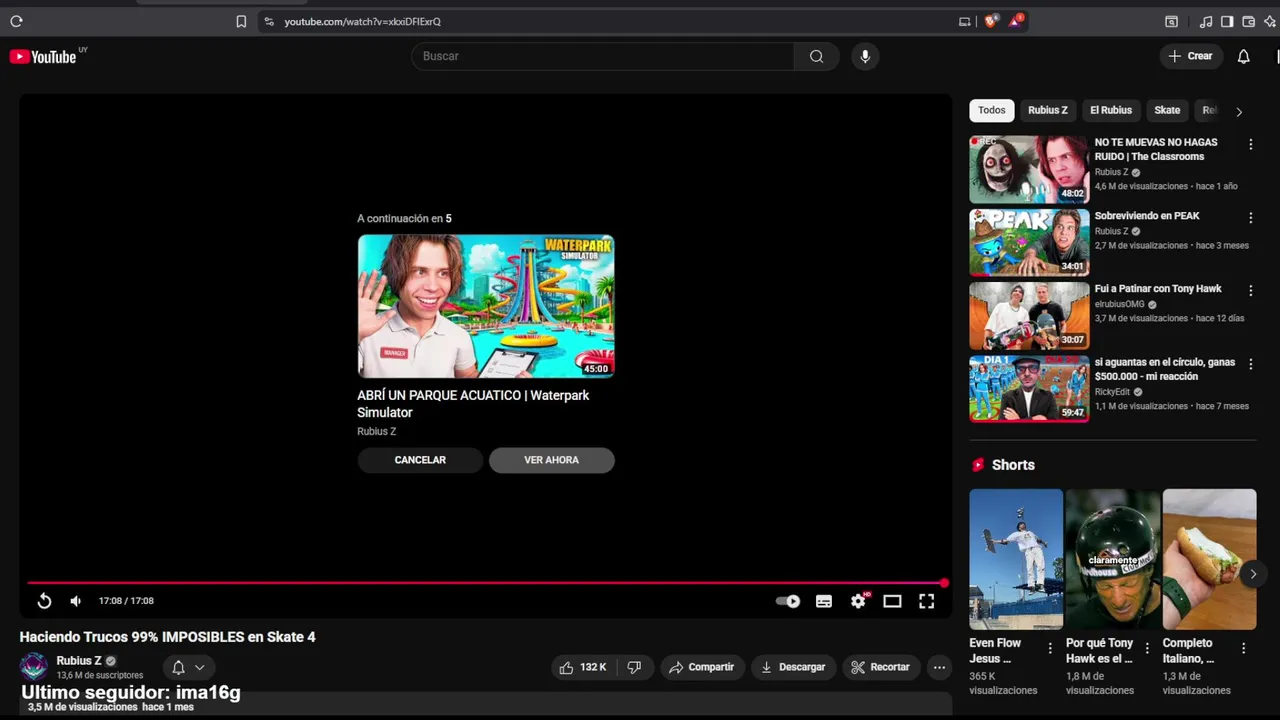Click the browser address bar URL
The height and width of the screenshot is (720, 1280).
(x=362, y=21)
